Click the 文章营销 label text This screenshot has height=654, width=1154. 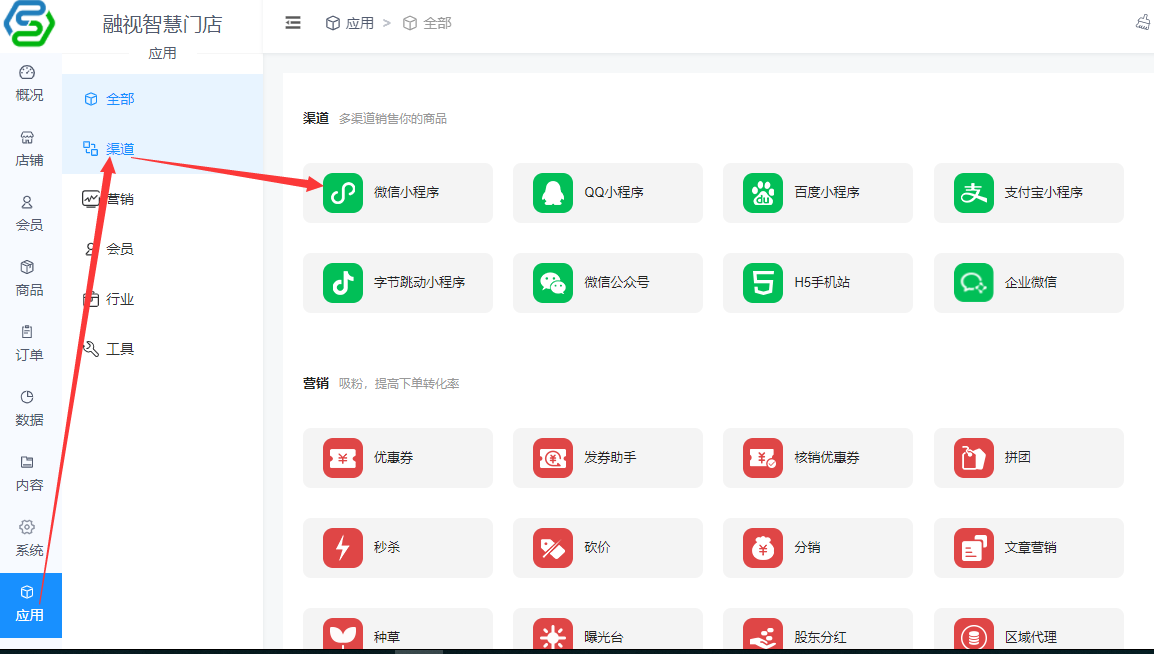(1030, 547)
